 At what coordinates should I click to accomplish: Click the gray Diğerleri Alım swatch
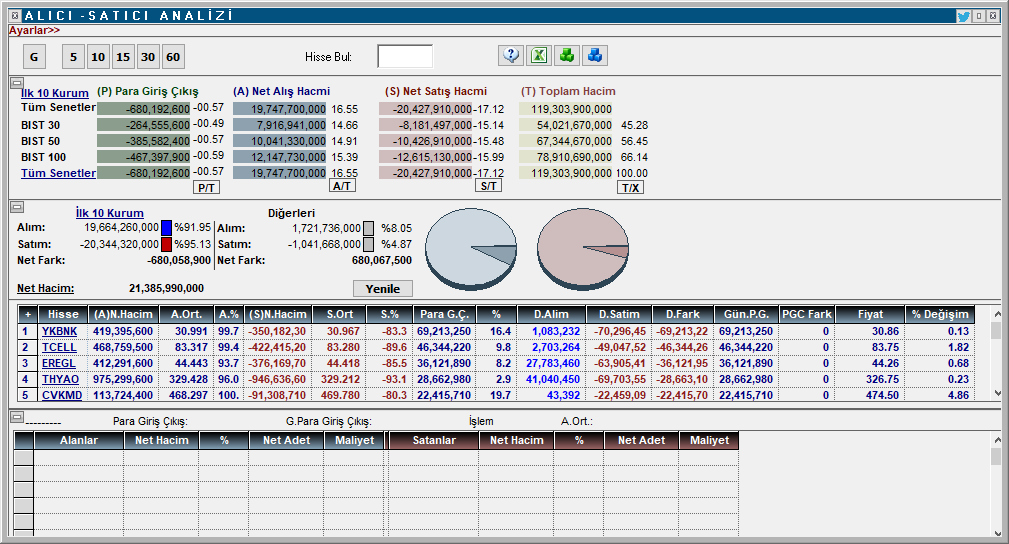(x=368, y=228)
